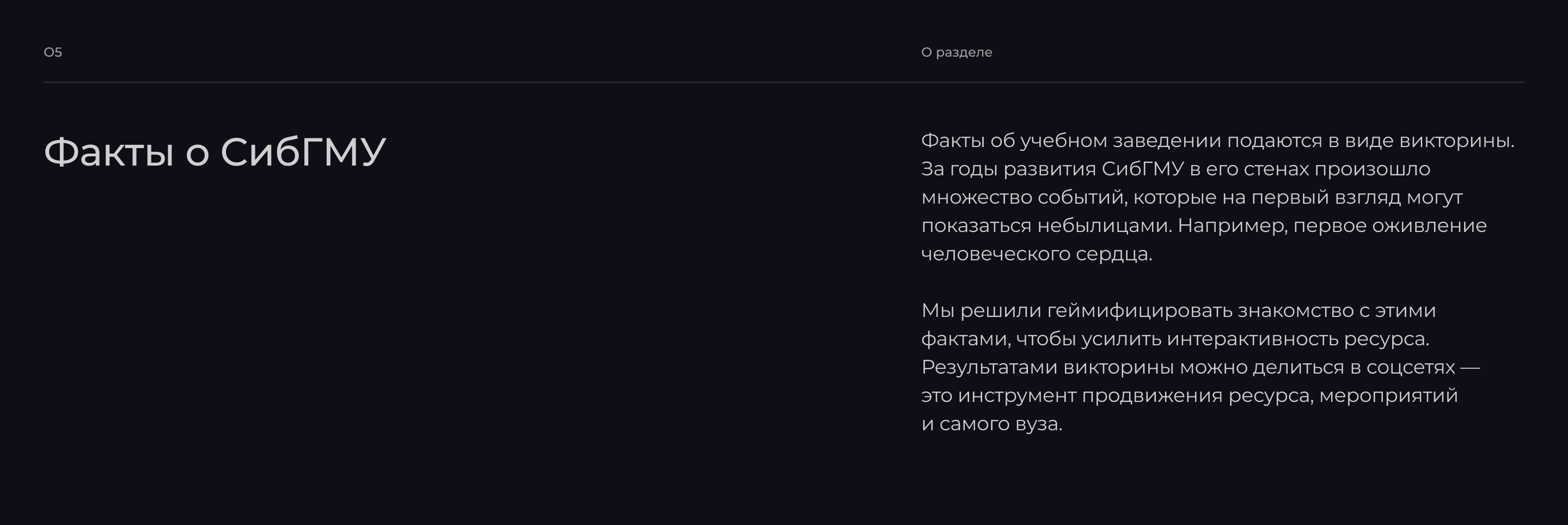The height and width of the screenshot is (525, 1568).
Task: Click the line starting "показаться небылицами"
Action: (x=1203, y=225)
